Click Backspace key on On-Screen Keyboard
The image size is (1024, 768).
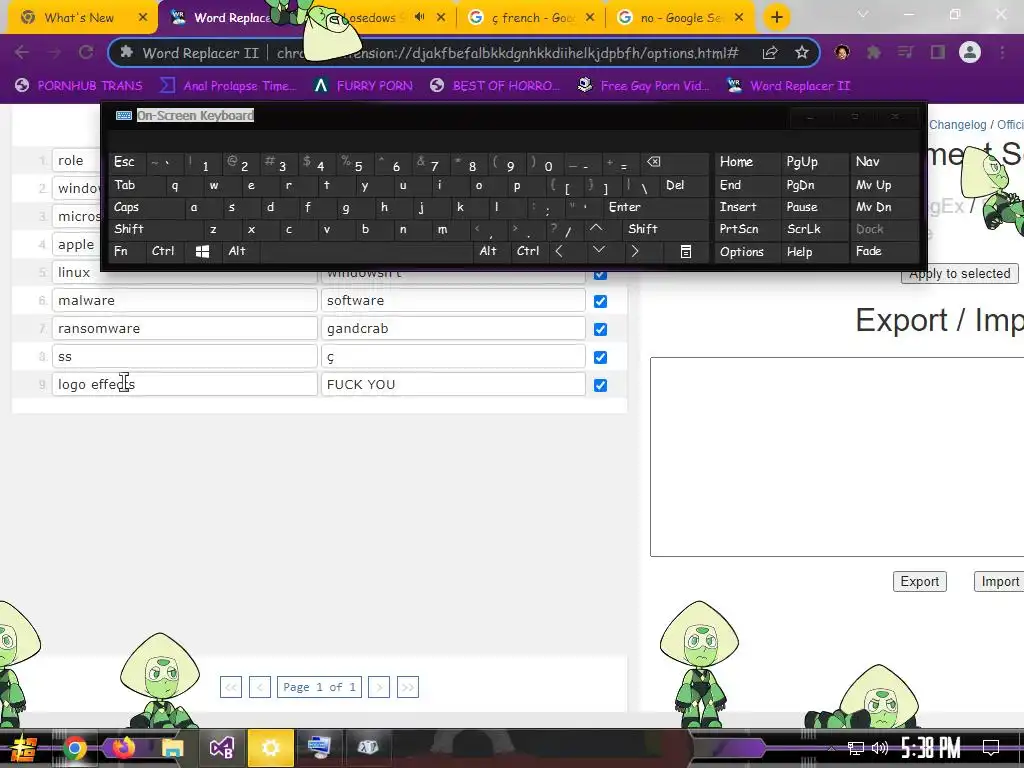tap(654, 162)
